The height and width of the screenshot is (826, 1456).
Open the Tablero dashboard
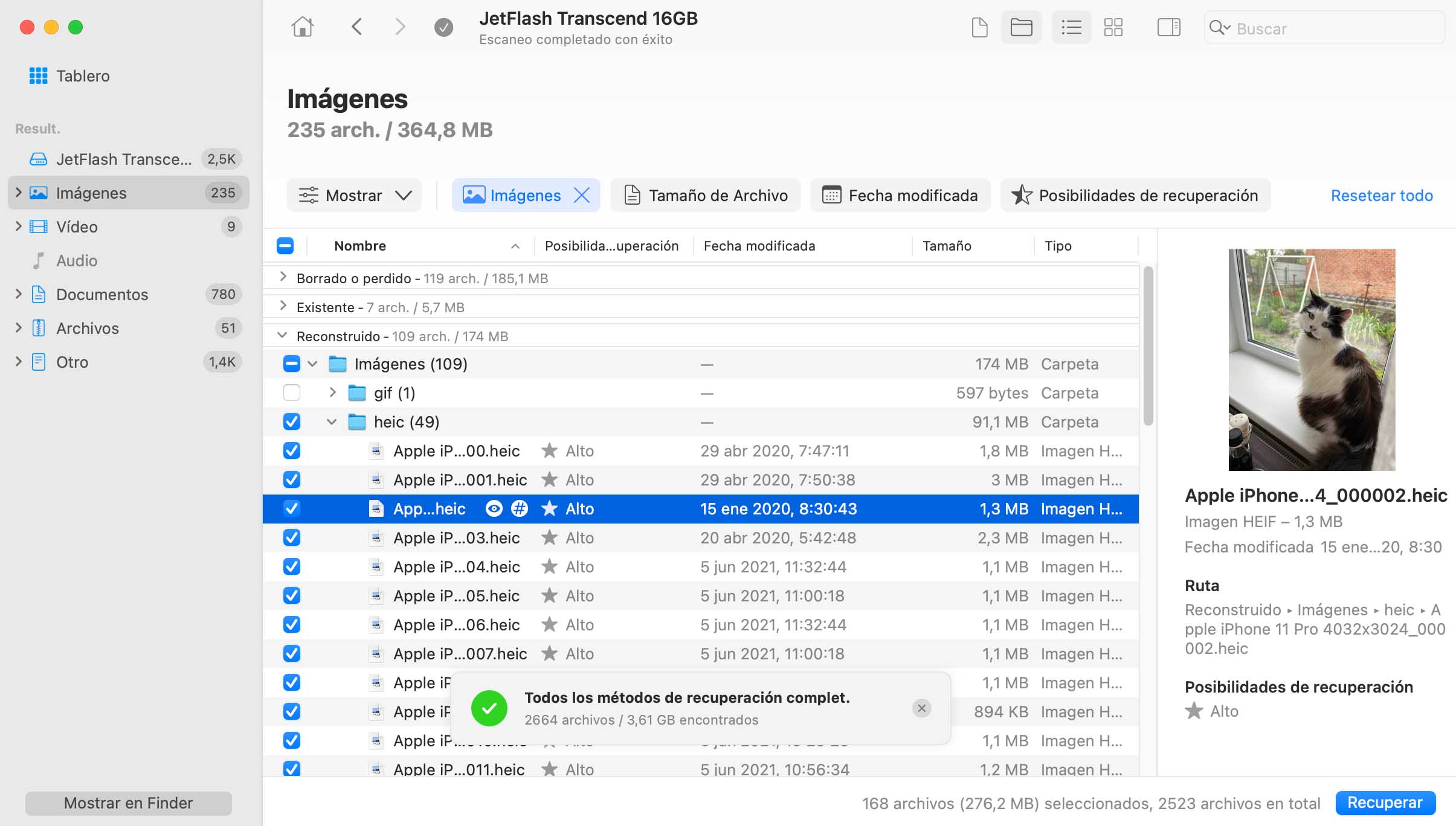69,76
